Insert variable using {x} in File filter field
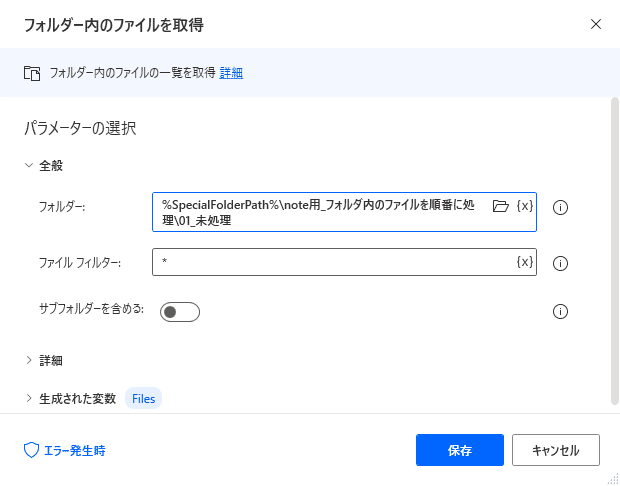Viewport: 620px width, 486px height. click(x=525, y=262)
